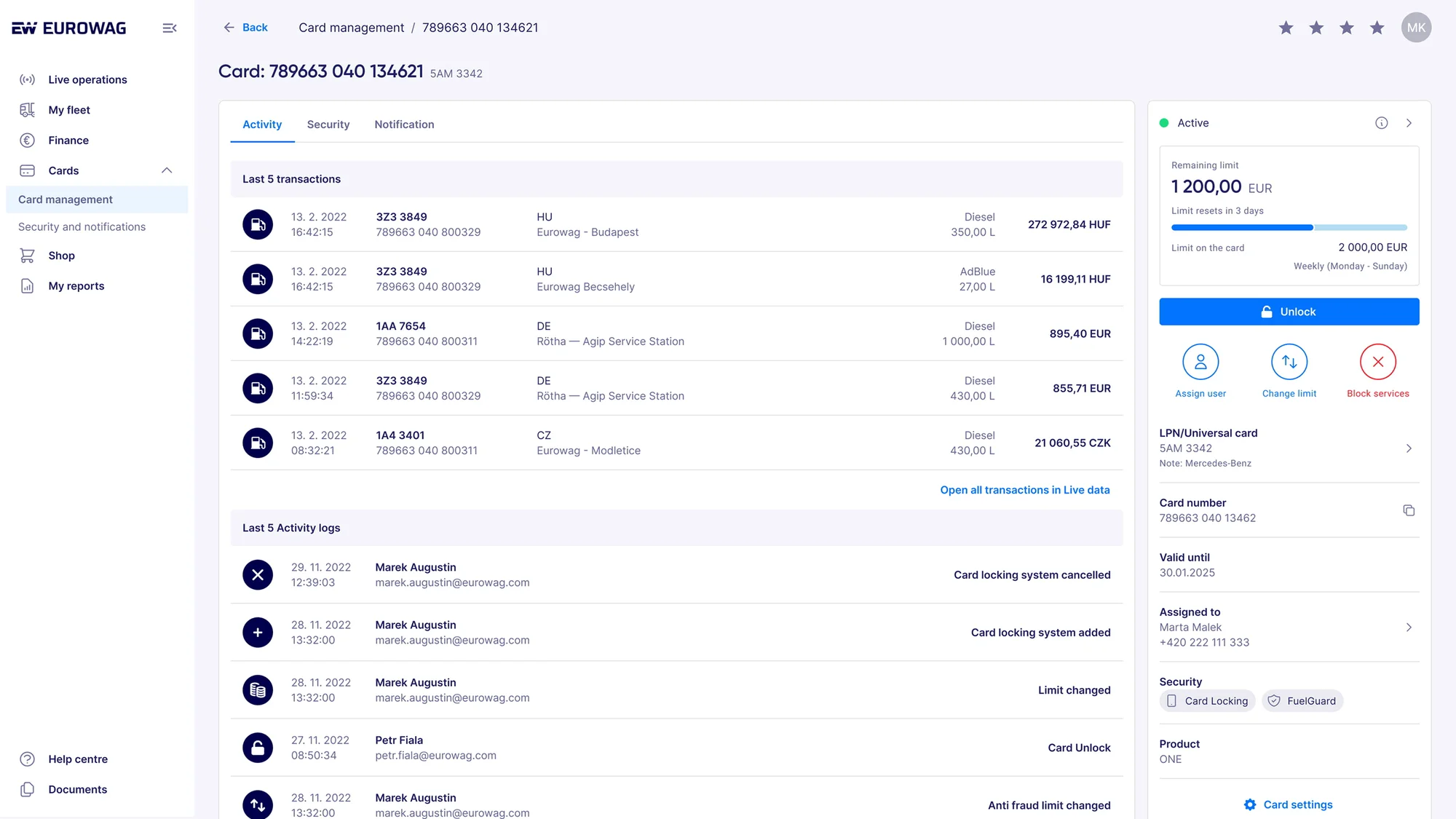Click the Limit changed coins icon
Viewport: 1456px width, 819px height.
coord(258,690)
